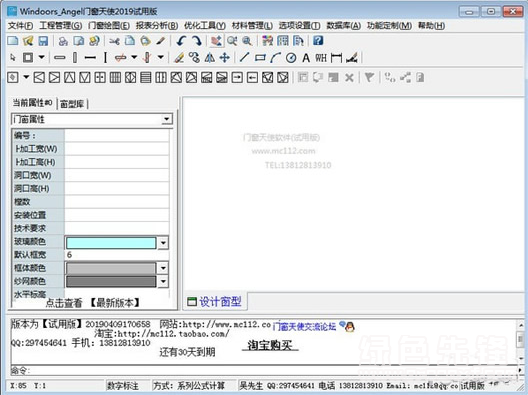Screen dimensions: 528x395
Task: Click the light gray 框体颜色 swatch
Action: pos(111,268)
